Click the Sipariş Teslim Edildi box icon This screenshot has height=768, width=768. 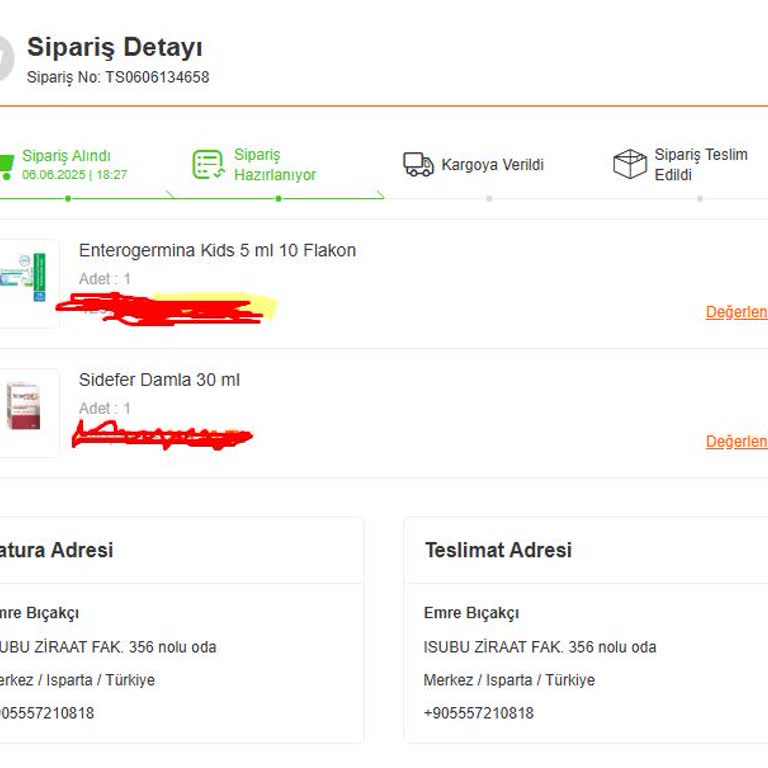tap(630, 165)
